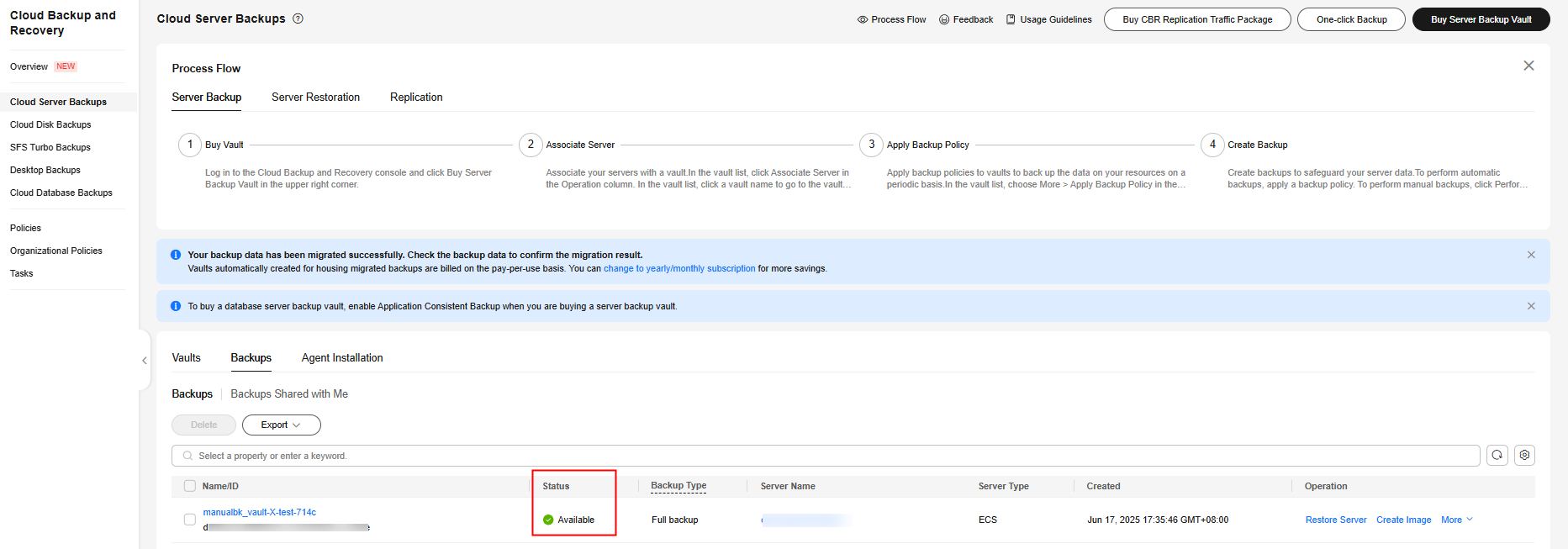Screen dimensions: 1568x549
Task: Collapse the left navigation sidebar
Action: coord(145,361)
